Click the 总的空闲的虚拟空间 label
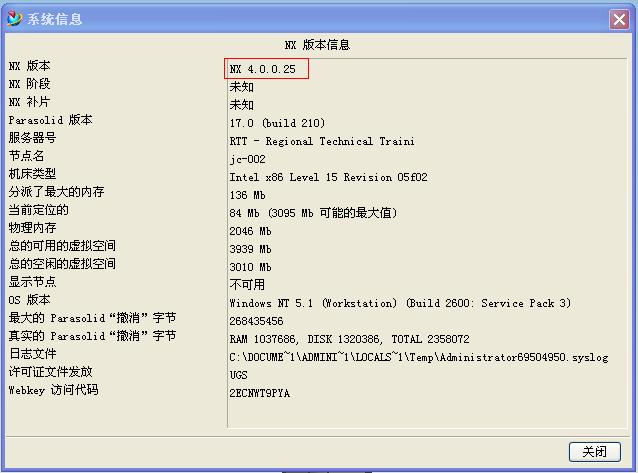Viewport: 638px width, 473px height. tap(62, 263)
